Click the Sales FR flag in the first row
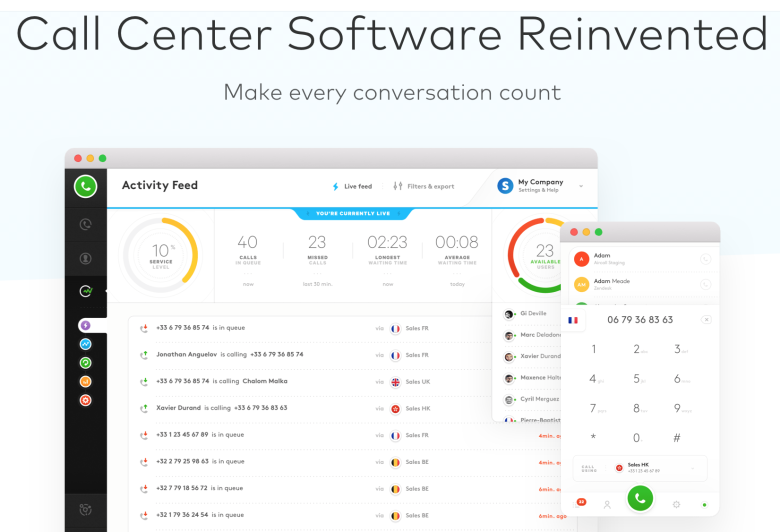This screenshot has height=532, width=780. point(395,328)
